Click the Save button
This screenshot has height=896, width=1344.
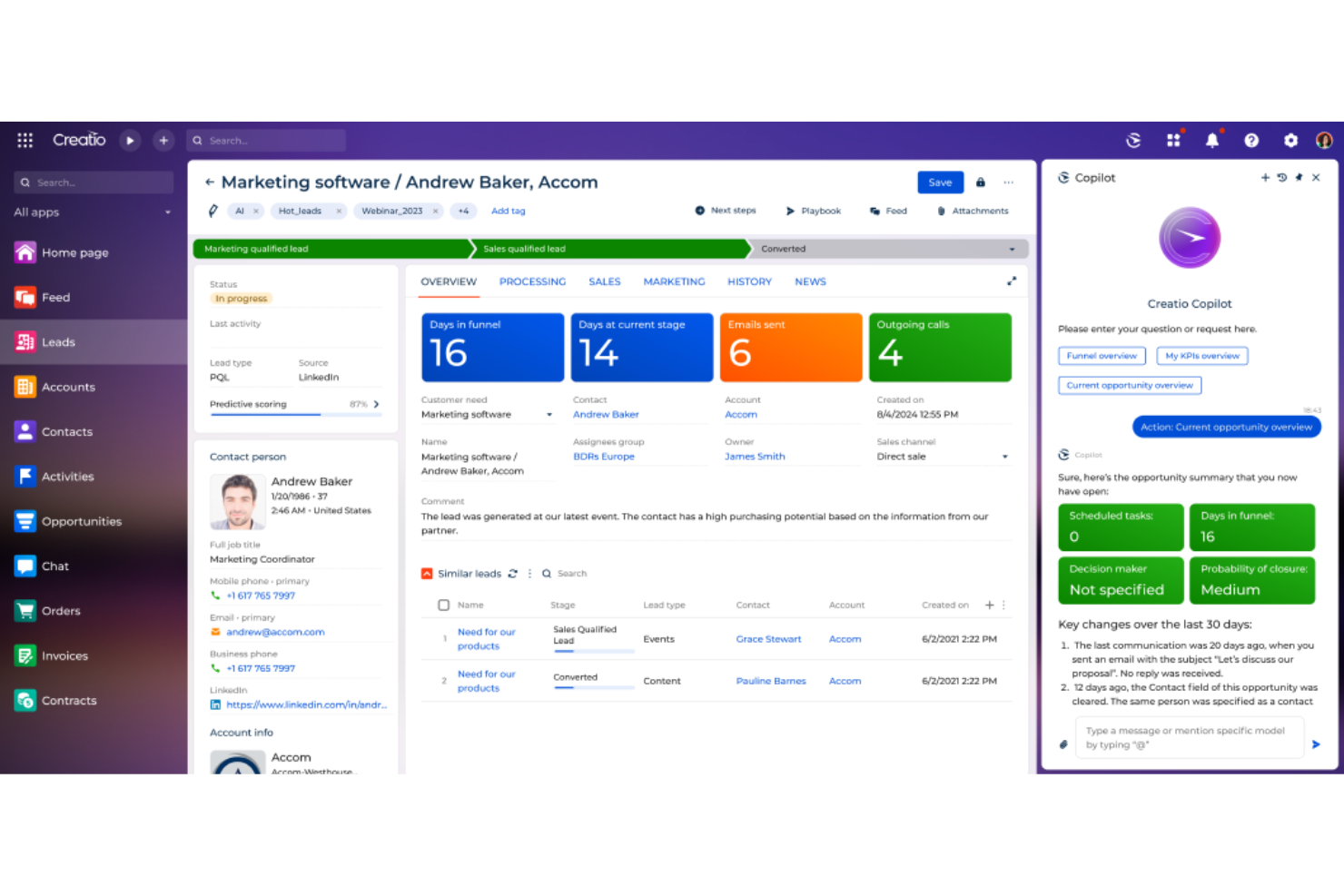(940, 182)
